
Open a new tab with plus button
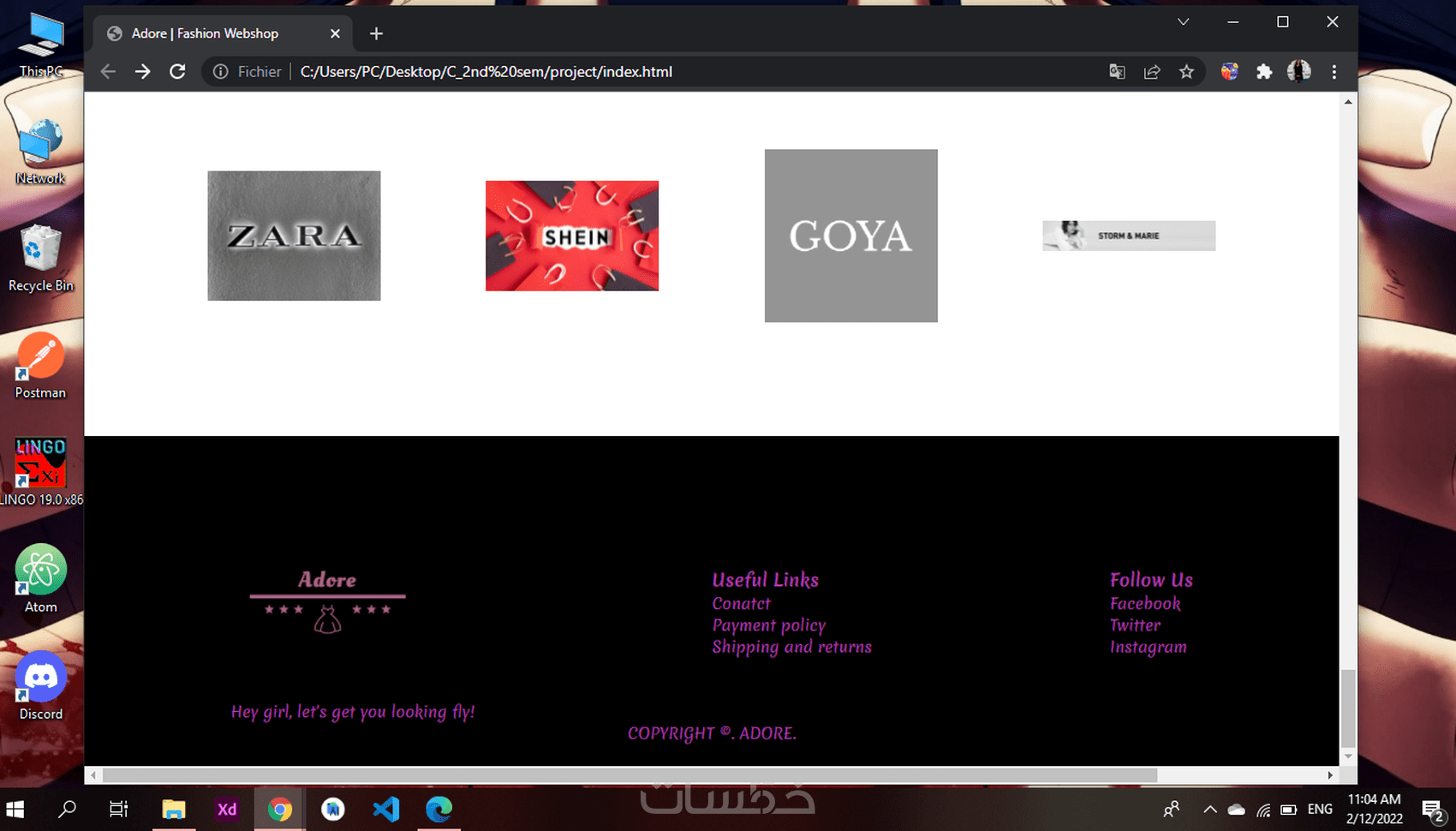tap(376, 33)
